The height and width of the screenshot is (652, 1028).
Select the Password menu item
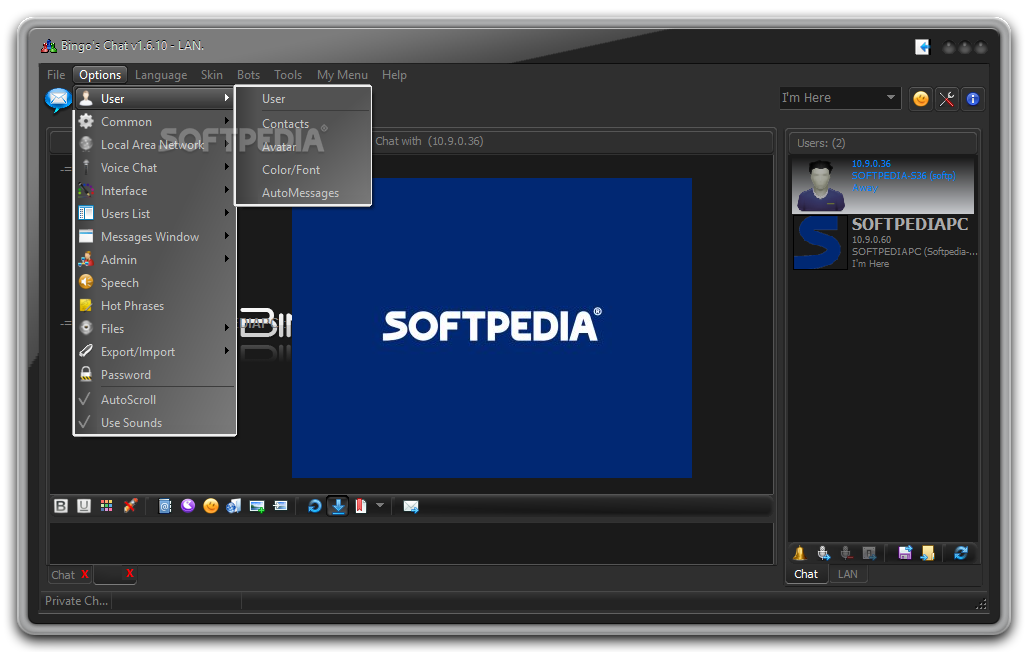[155, 374]
